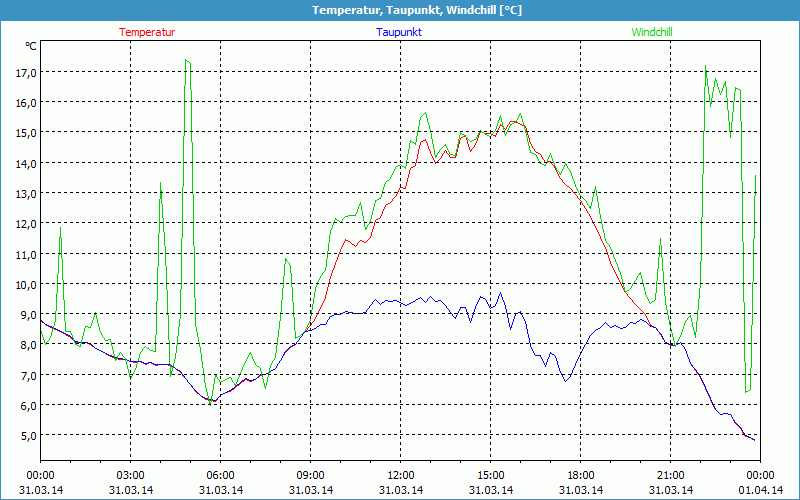Select the 12,0 y-axis label
800x500 pixels.
(26, 223)
